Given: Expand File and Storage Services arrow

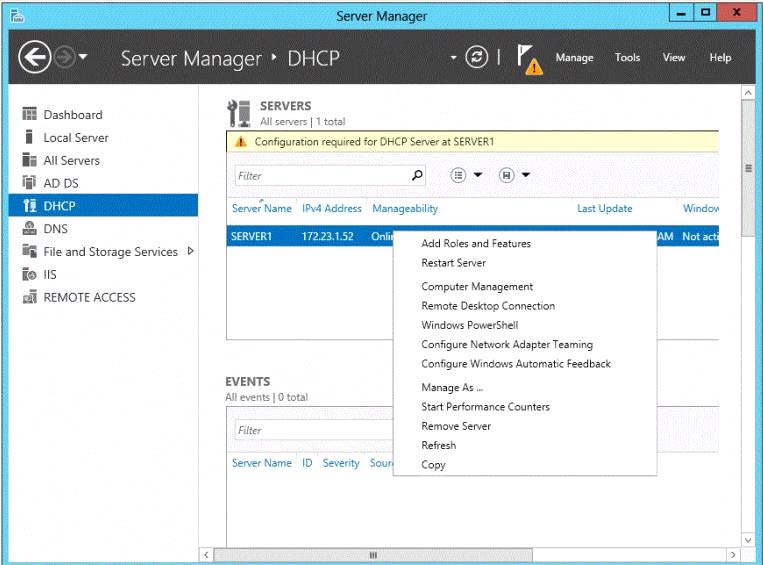Looking at the screenshot, I should pos(190,251).
